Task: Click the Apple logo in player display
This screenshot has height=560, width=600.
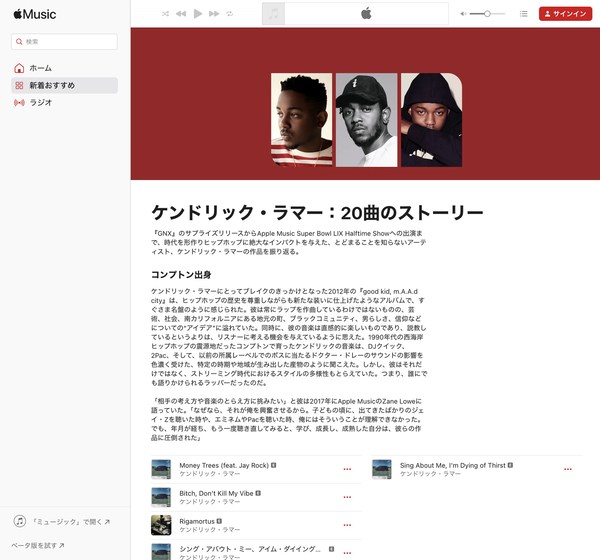Action: pyautogui.click(x=366, y=14)
